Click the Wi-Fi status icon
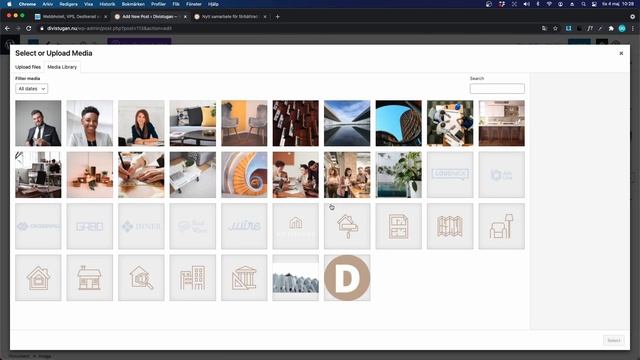This screenshot has height=360, width=640. coord(549,4)
